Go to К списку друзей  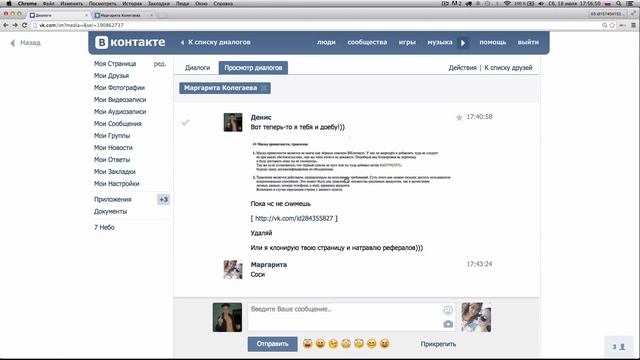[x=508, y=68]
